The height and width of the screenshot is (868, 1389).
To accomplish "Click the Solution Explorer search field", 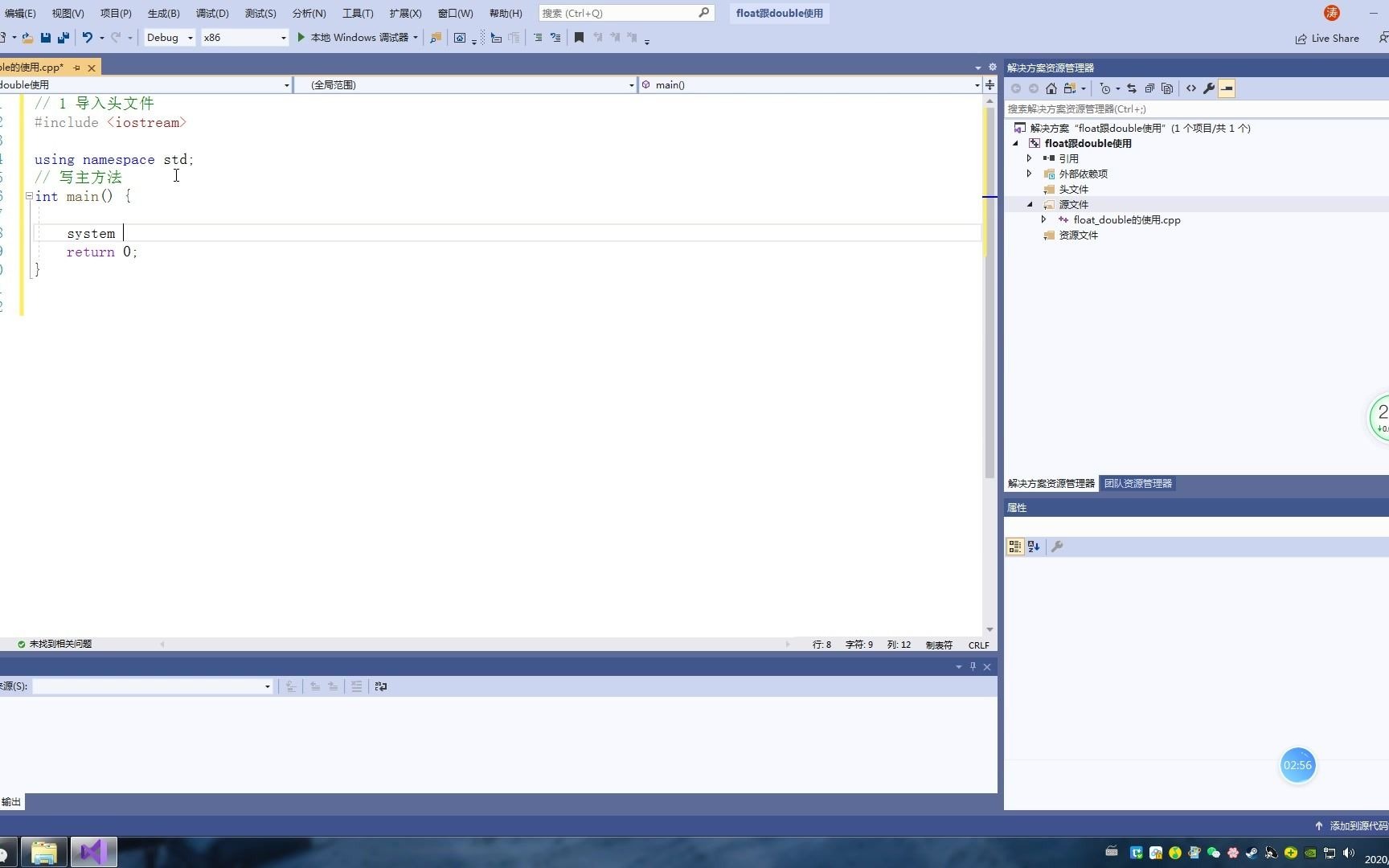I will click(x=1196, y=109).
